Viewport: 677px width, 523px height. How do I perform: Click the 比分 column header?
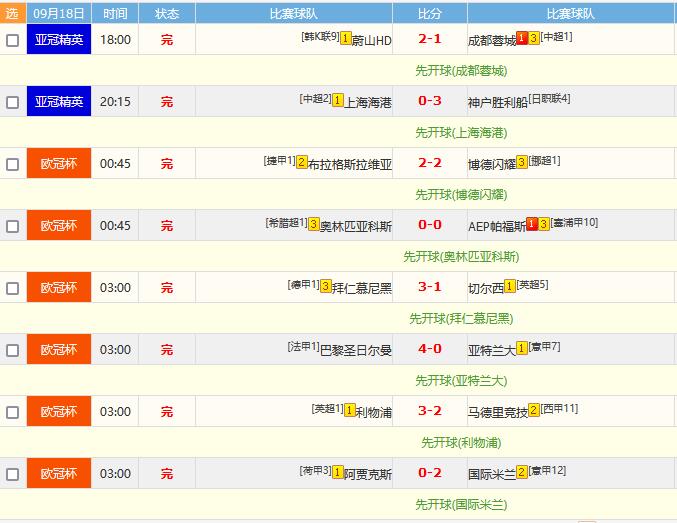click(x=430, y=13)
